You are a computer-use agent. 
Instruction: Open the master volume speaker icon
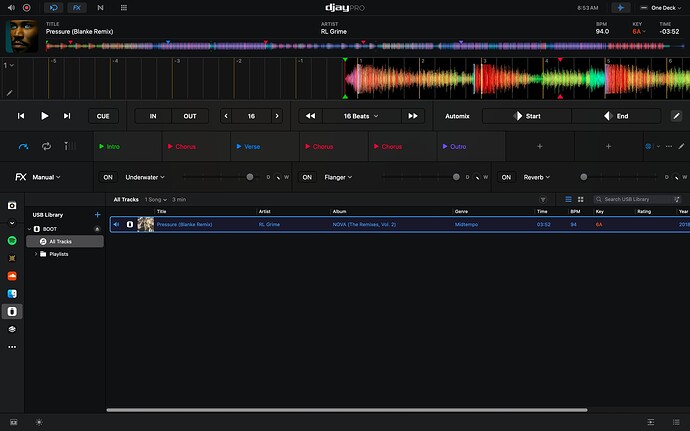(x=11, y=7)
